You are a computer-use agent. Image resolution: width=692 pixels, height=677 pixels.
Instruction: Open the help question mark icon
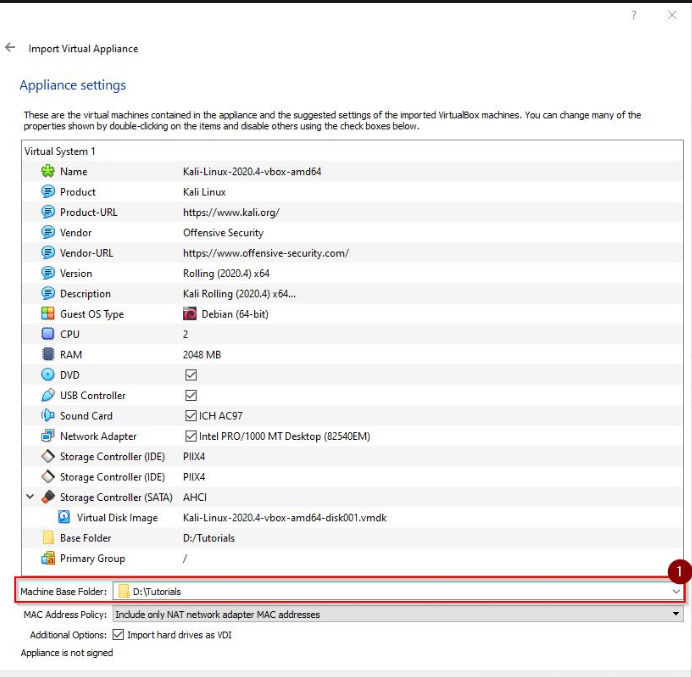(634, 15)
